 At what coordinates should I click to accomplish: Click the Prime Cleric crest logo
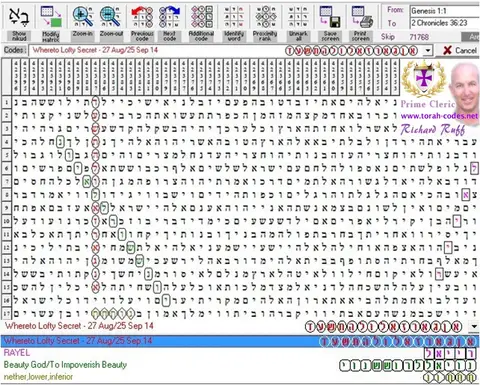(424, 79)
